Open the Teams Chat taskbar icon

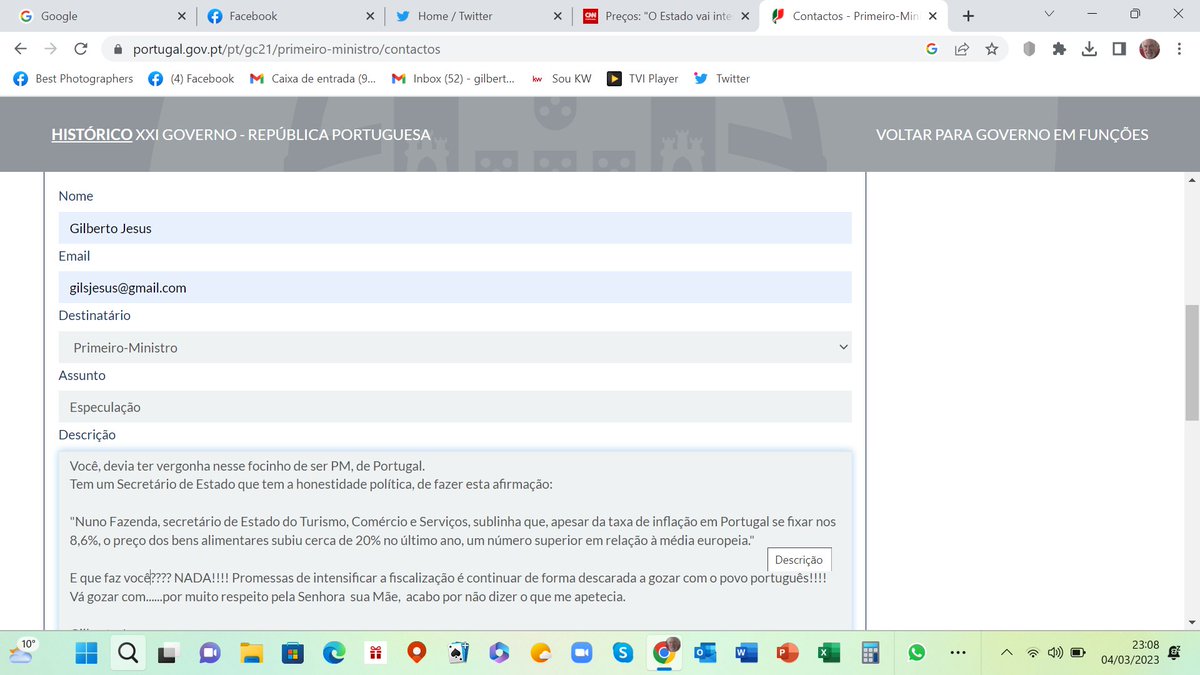click(x=210, y=653)
